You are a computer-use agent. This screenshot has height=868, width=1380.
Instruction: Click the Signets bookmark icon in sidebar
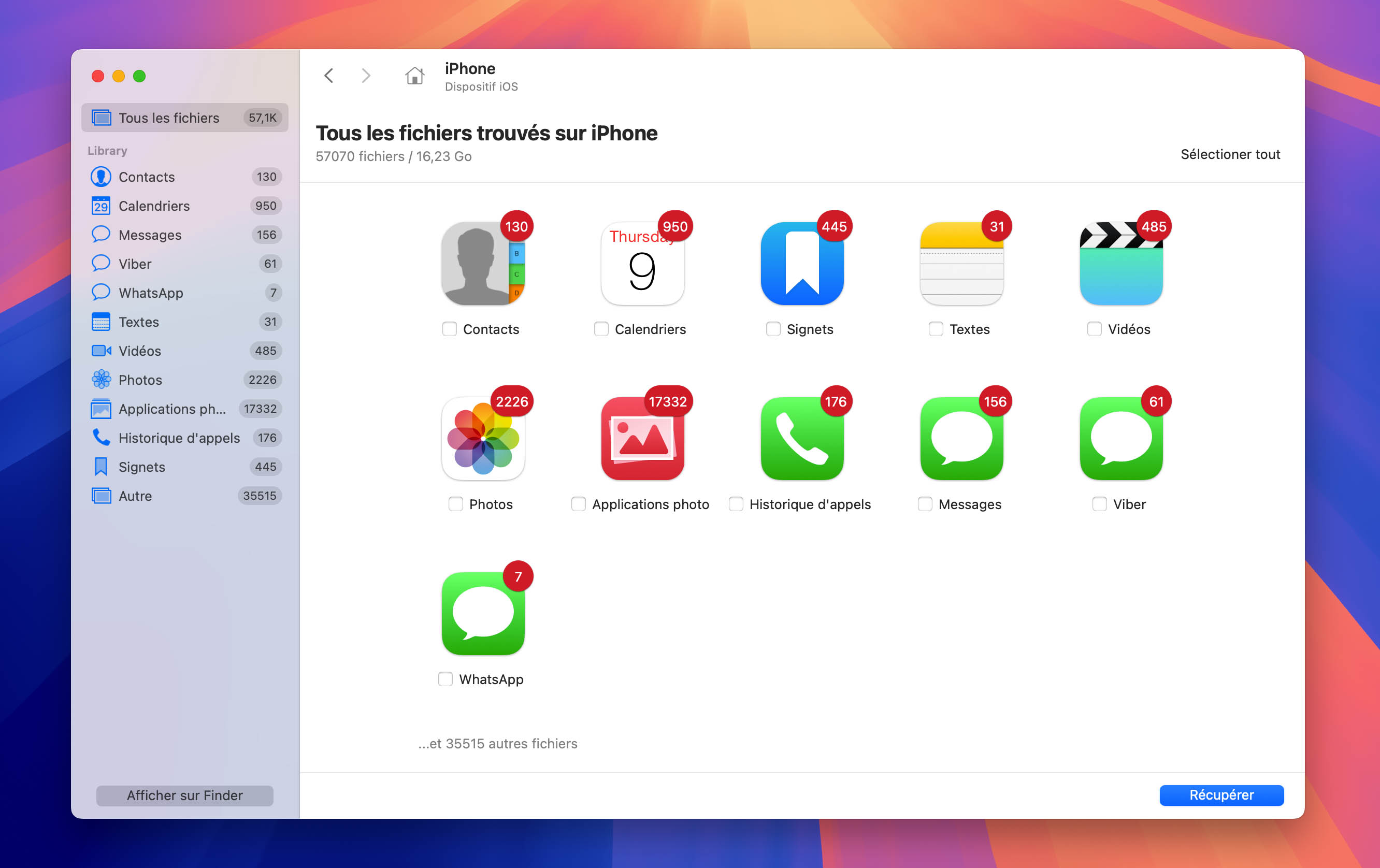point(101,467)
